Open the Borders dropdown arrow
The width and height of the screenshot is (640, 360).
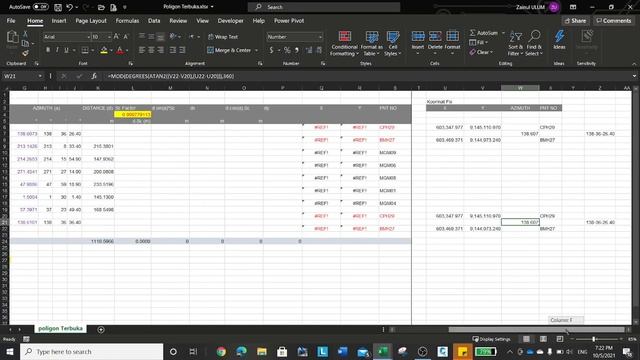(x=93, y=50)
